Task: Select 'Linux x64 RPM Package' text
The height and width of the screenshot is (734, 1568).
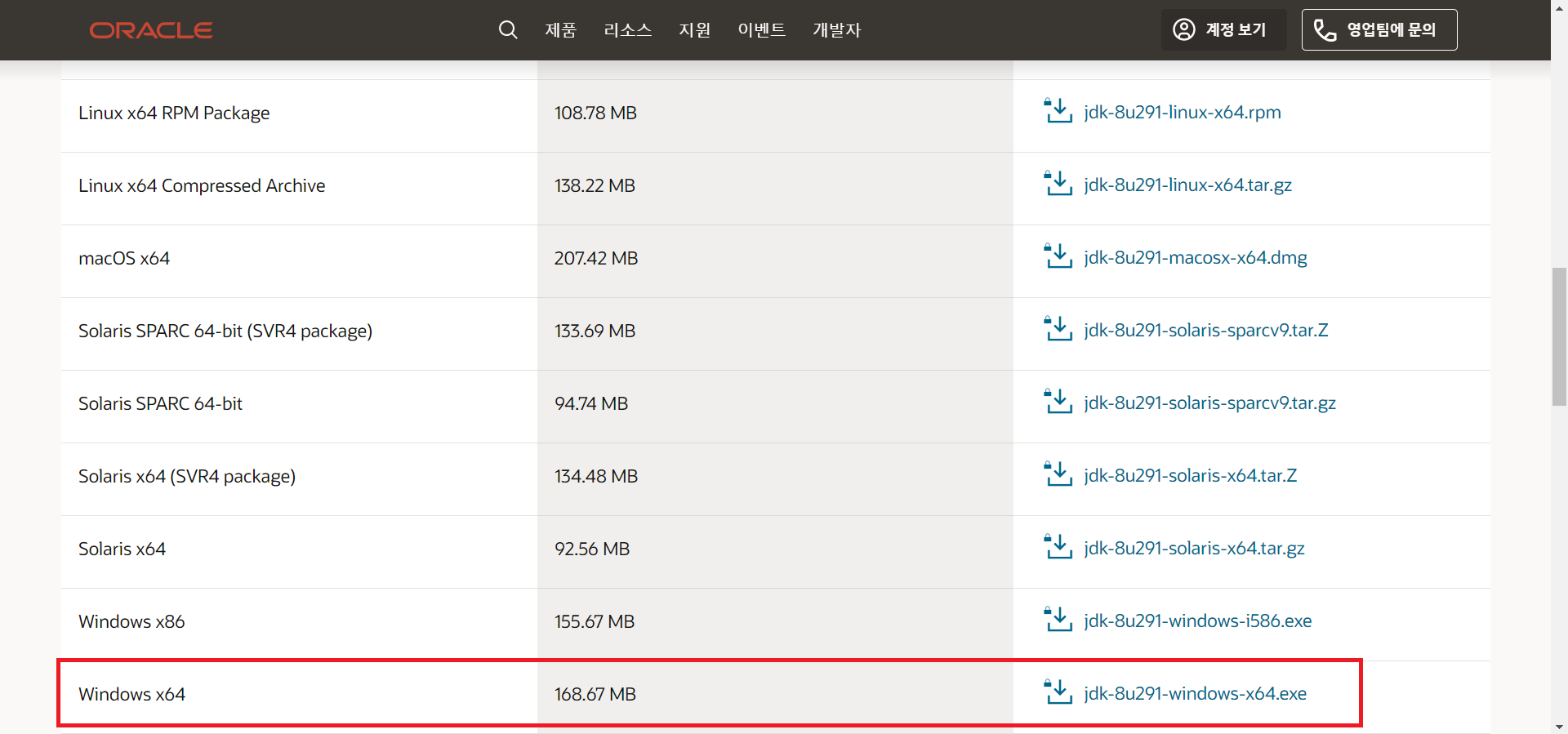Action: 174,113
